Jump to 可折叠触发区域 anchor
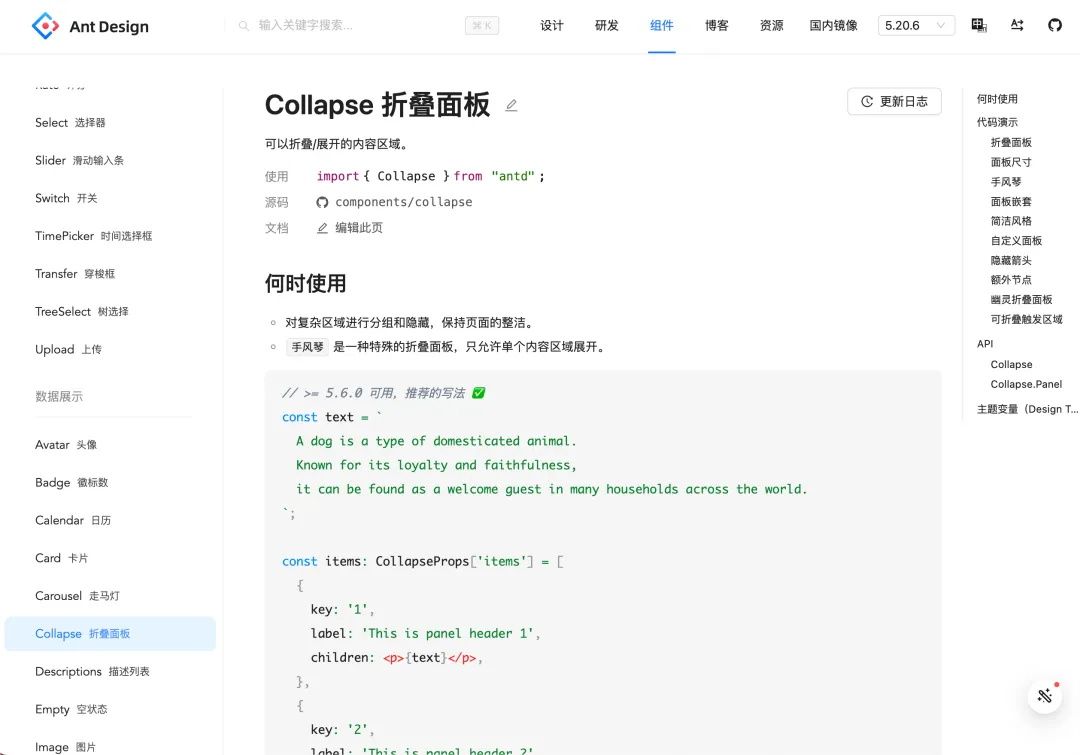1080x755 pixels. tap(1026, 320)
